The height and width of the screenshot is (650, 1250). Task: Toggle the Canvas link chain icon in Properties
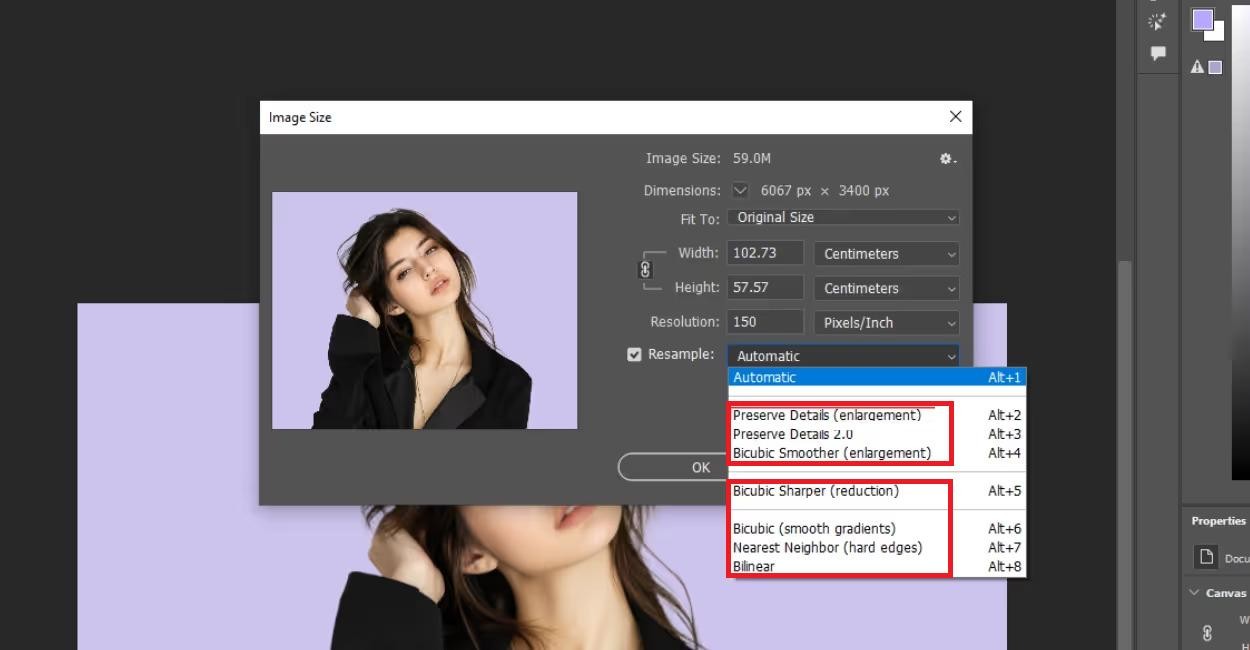[1207, 632]
